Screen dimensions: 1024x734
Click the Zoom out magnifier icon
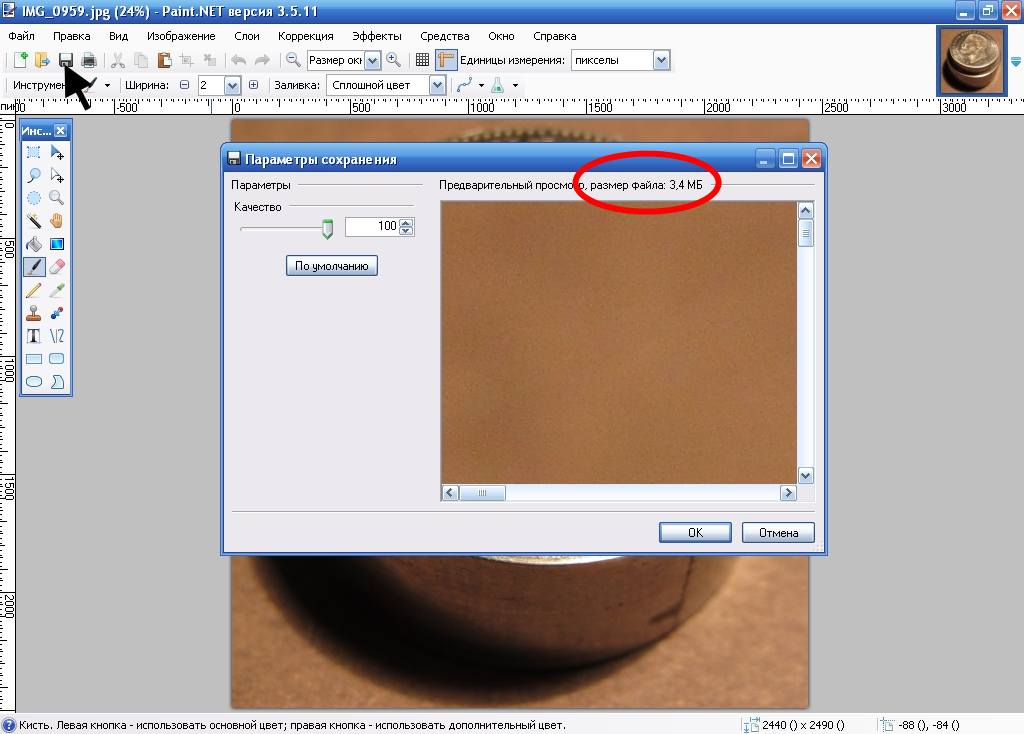[x=293, y=60]
